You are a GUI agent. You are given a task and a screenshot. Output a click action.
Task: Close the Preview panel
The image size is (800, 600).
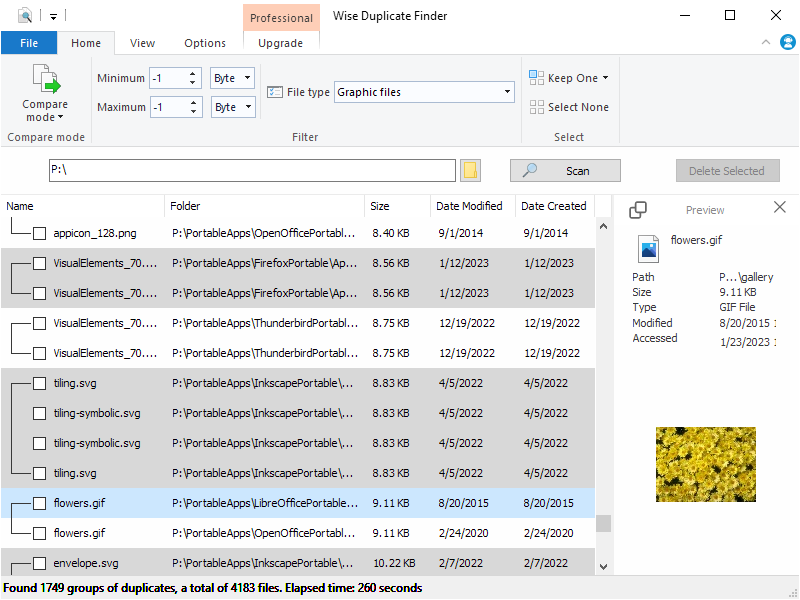click(x=780, y=207)
